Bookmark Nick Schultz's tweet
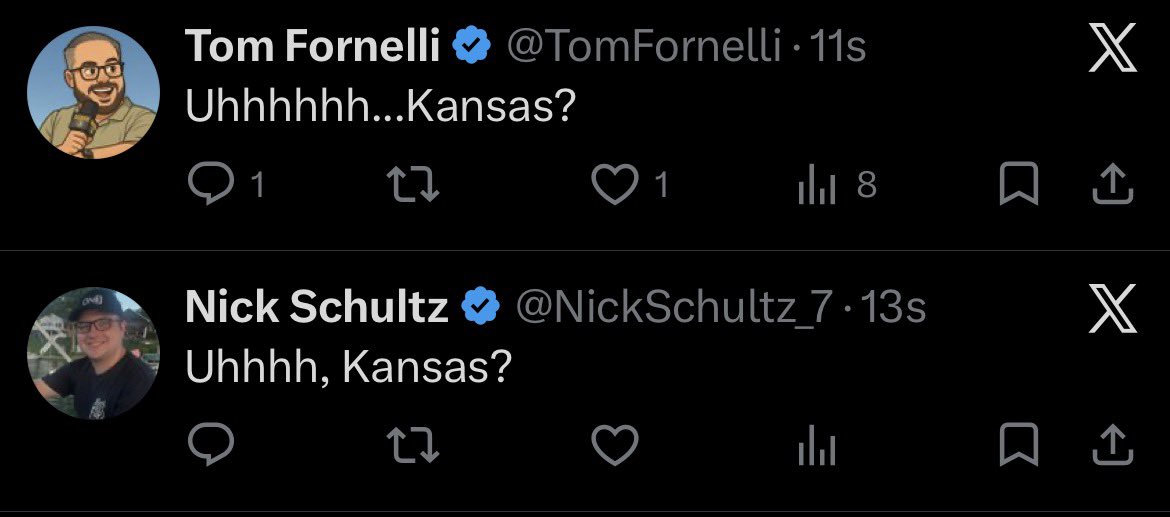Viewport: 1170px width, 517px height. point(1018,445)
